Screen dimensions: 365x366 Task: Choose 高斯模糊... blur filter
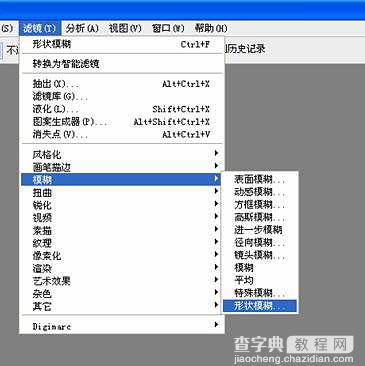[260, 217]
